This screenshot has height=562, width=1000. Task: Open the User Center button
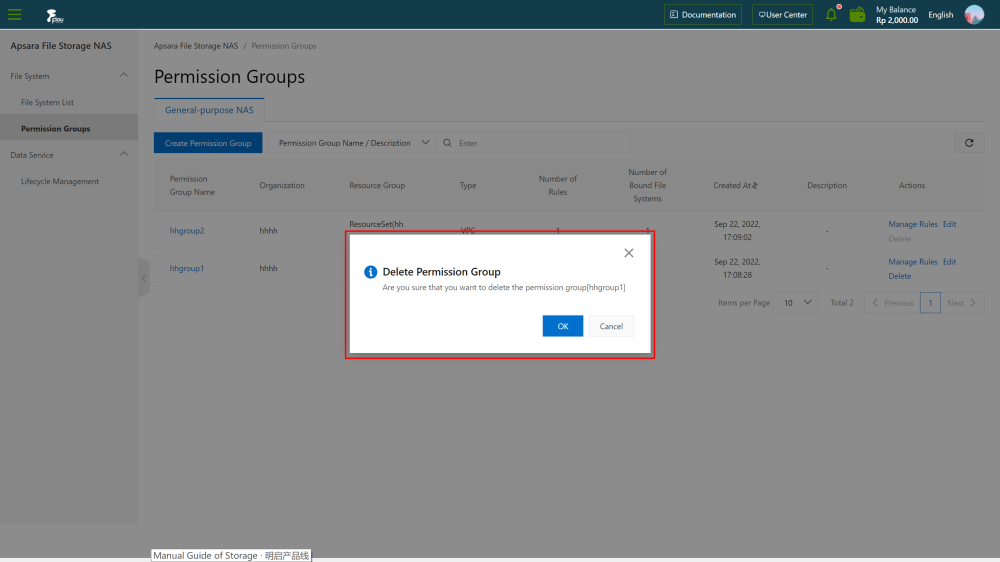click(783, 15)
